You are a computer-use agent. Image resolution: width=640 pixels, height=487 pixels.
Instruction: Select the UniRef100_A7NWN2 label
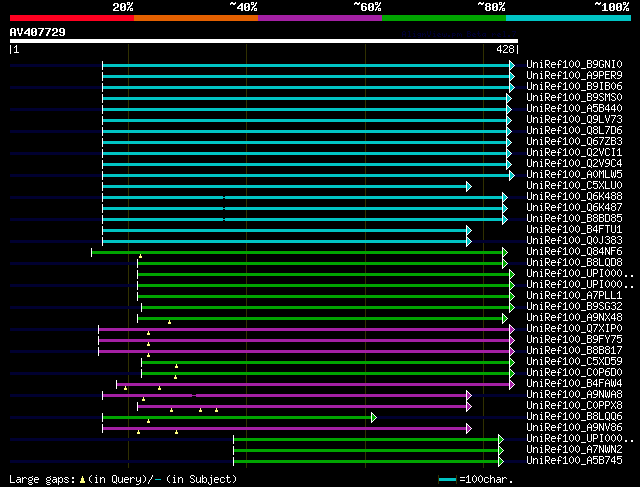pos(574,450)
